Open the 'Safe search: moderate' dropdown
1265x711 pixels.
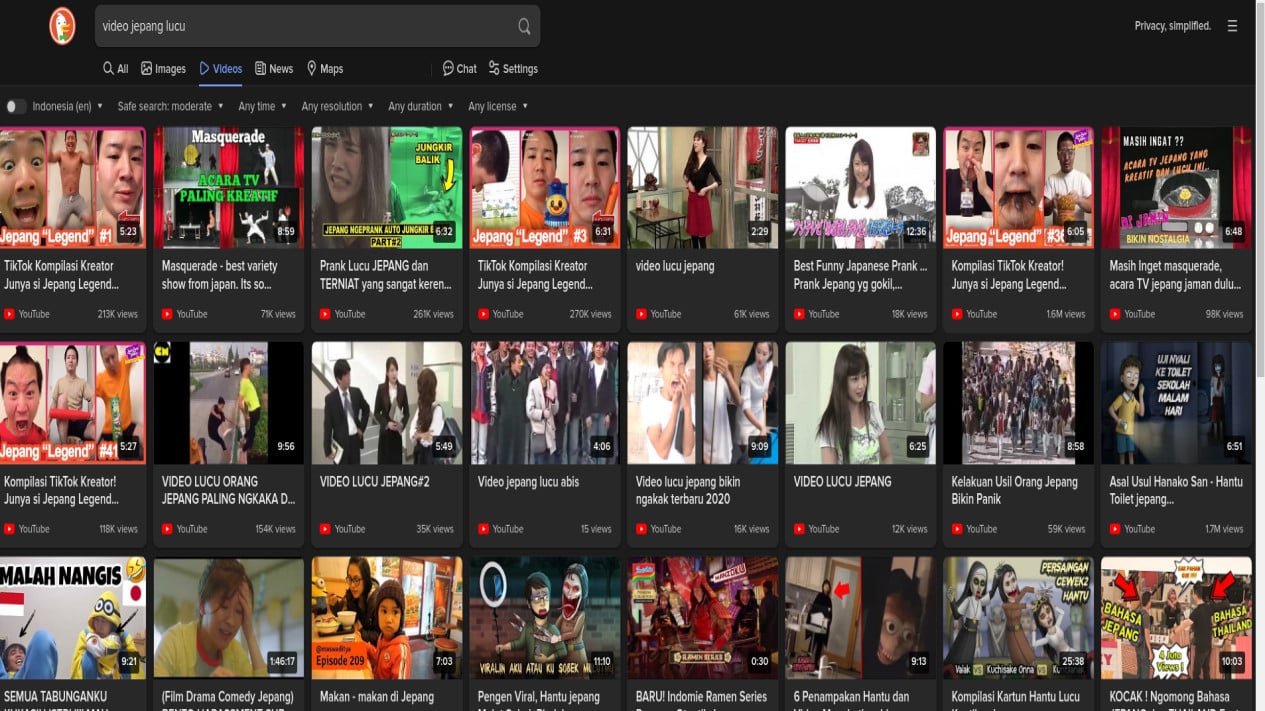(x=165, y=106)
